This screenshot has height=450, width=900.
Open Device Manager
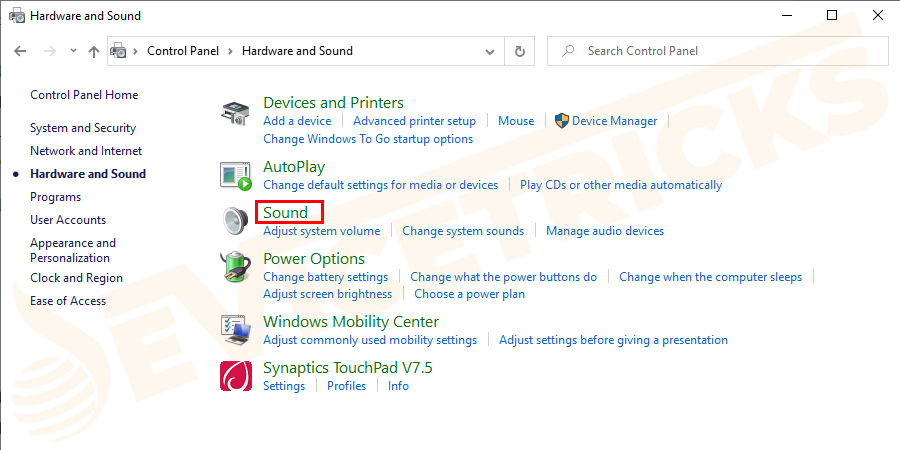click(615, 121)
